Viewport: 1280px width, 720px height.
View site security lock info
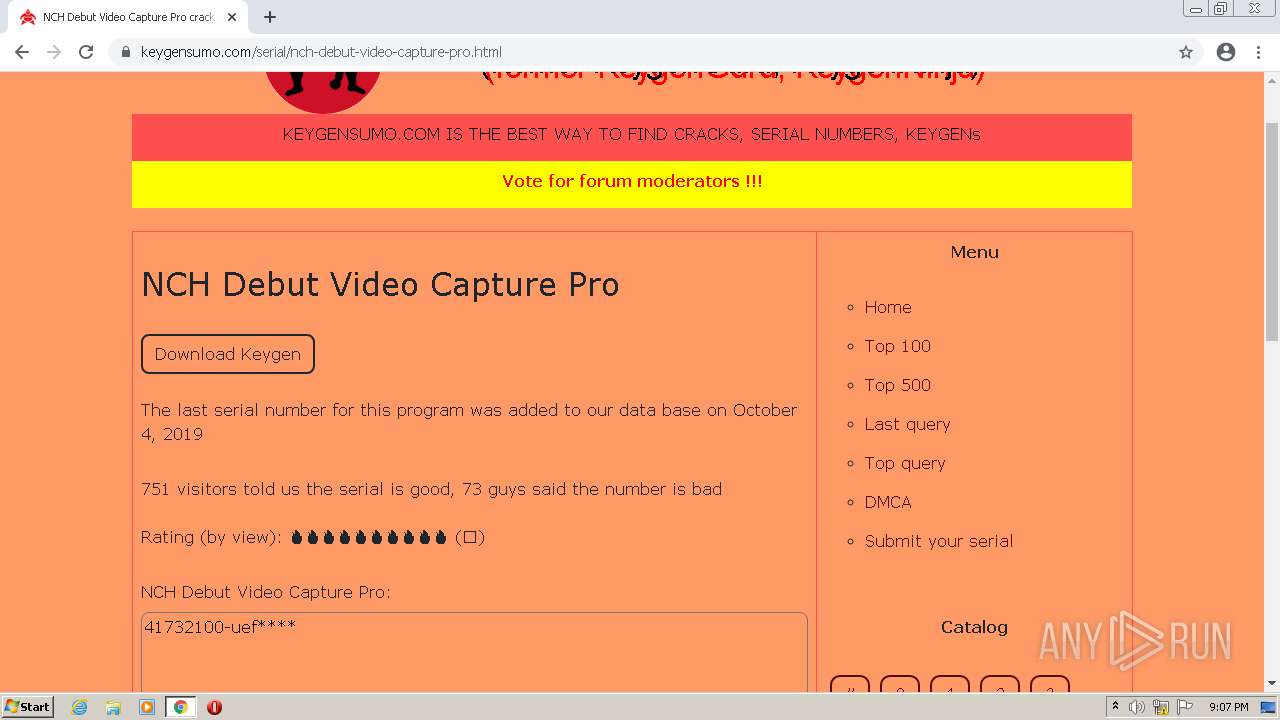tap(126, 52)
